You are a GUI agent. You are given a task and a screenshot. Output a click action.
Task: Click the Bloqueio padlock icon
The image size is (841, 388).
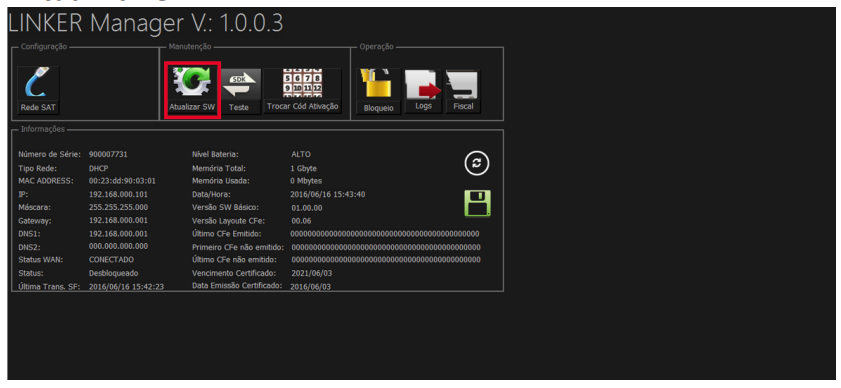[379, 91]
